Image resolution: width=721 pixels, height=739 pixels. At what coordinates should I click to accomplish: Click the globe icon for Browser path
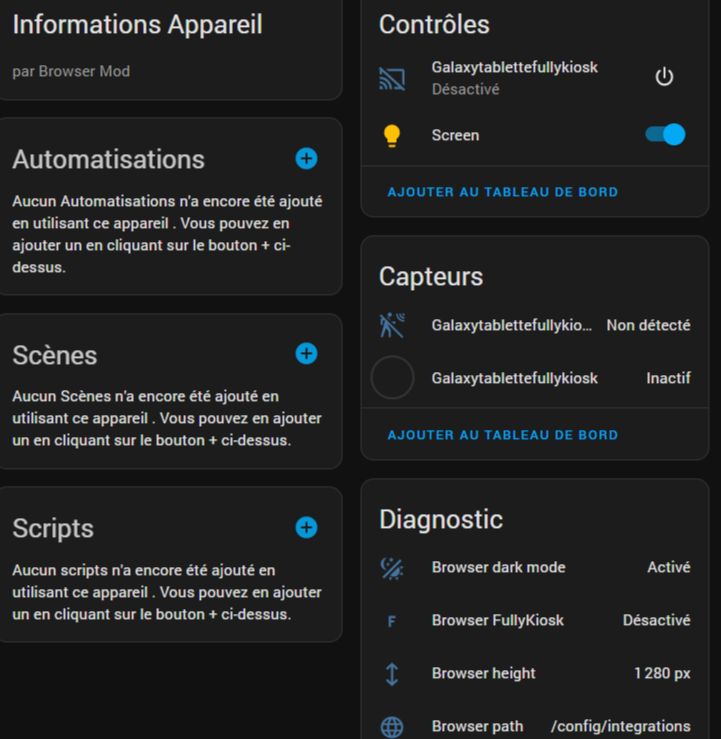pyautogui.click(x=392, y=727)
